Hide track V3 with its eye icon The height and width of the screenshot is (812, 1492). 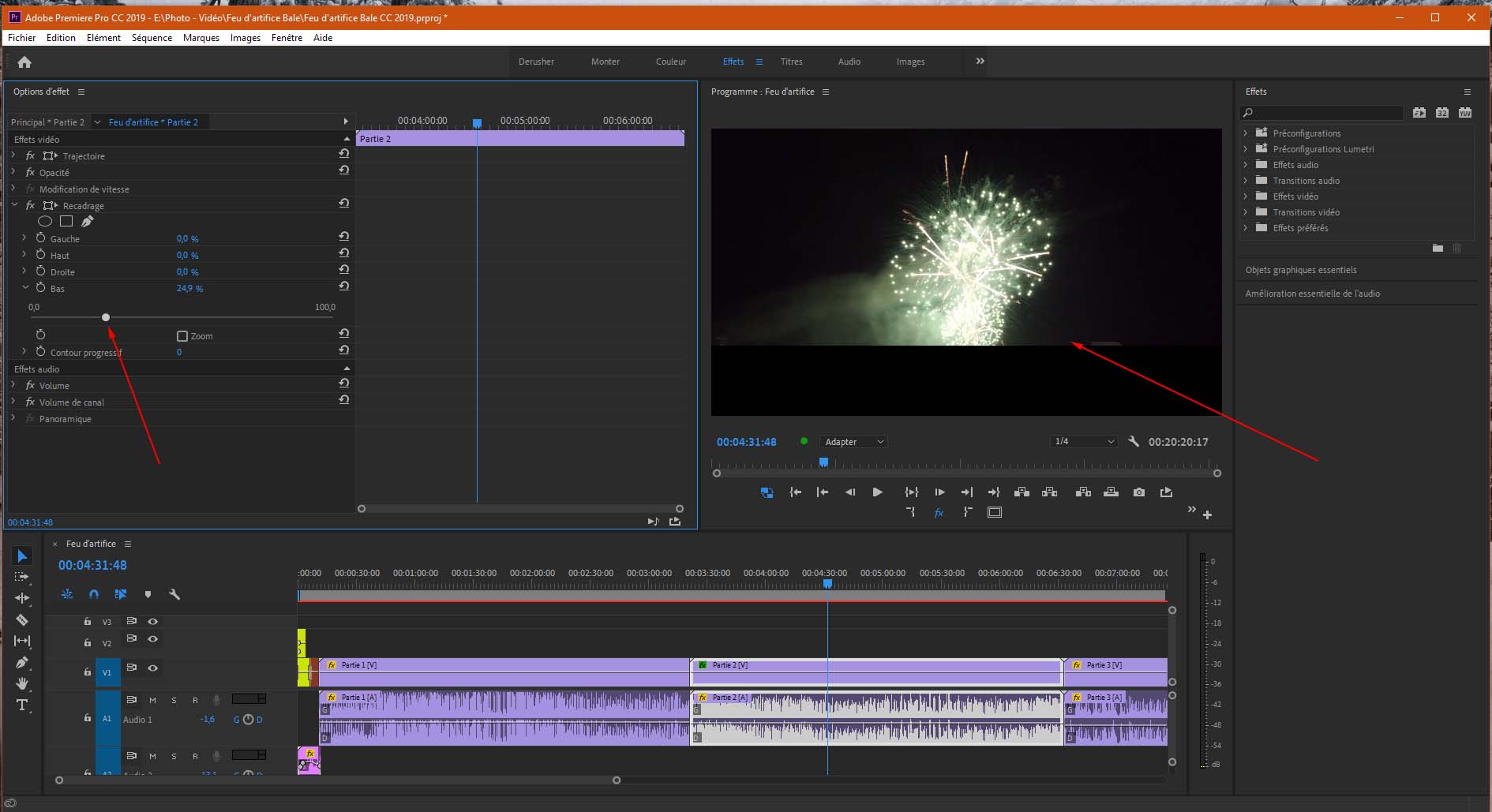[x=153, y=621]
